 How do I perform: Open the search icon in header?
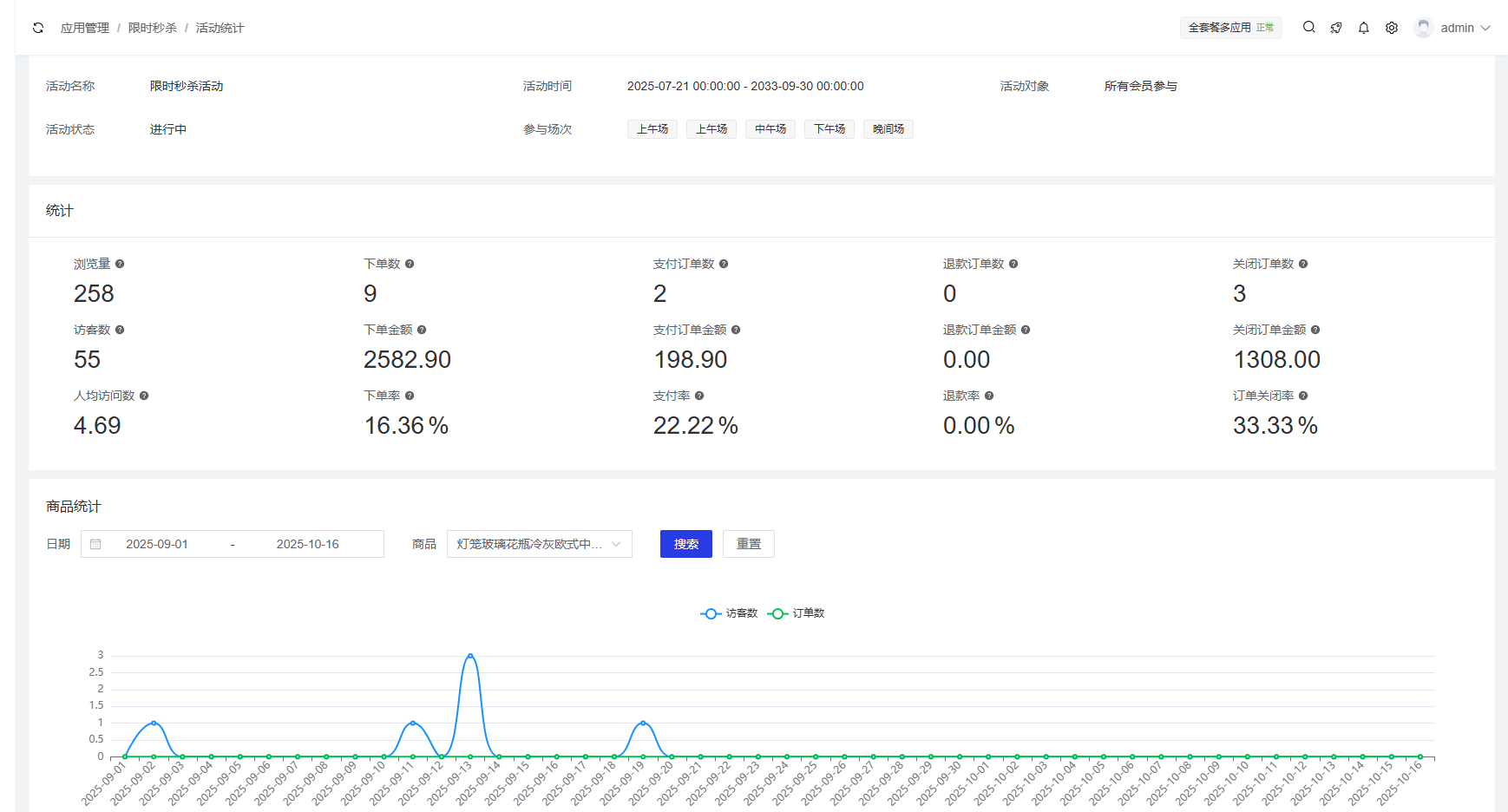pos(1308,28)
